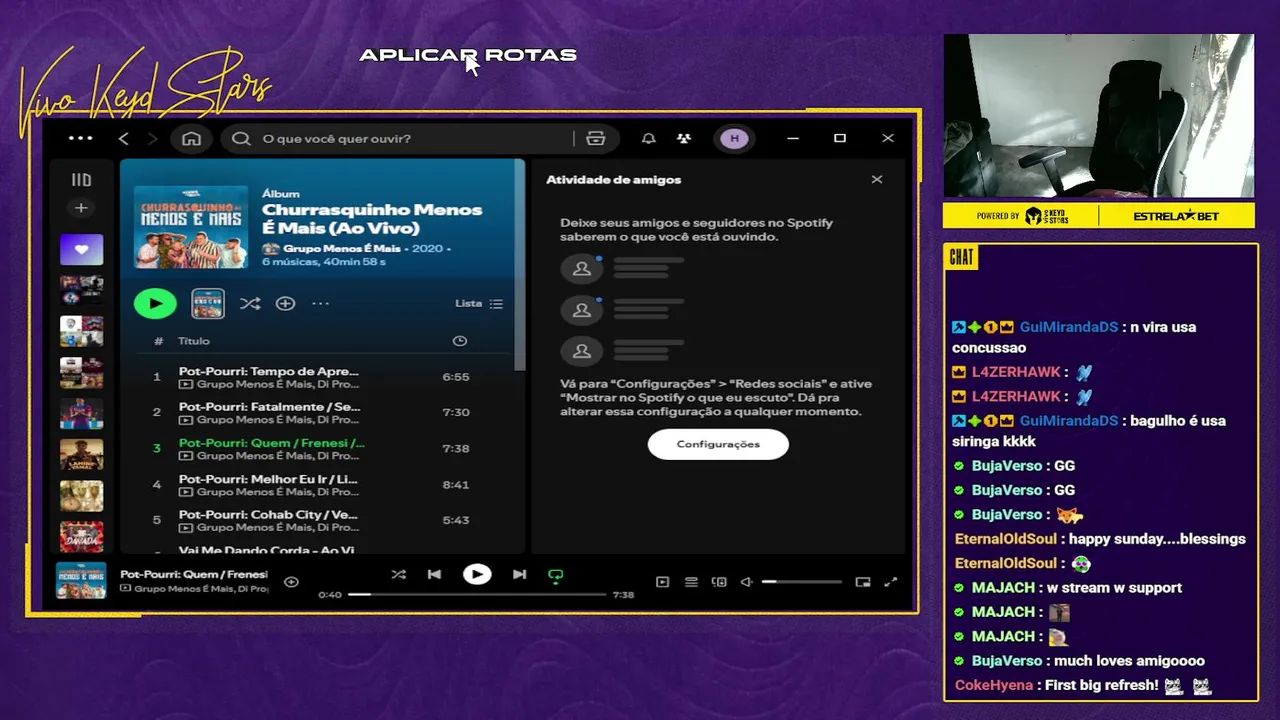This screenshot has width=1280, height=720.
Task: Click the APLICAR ROTAS overlay title
Action: point(468,55)
